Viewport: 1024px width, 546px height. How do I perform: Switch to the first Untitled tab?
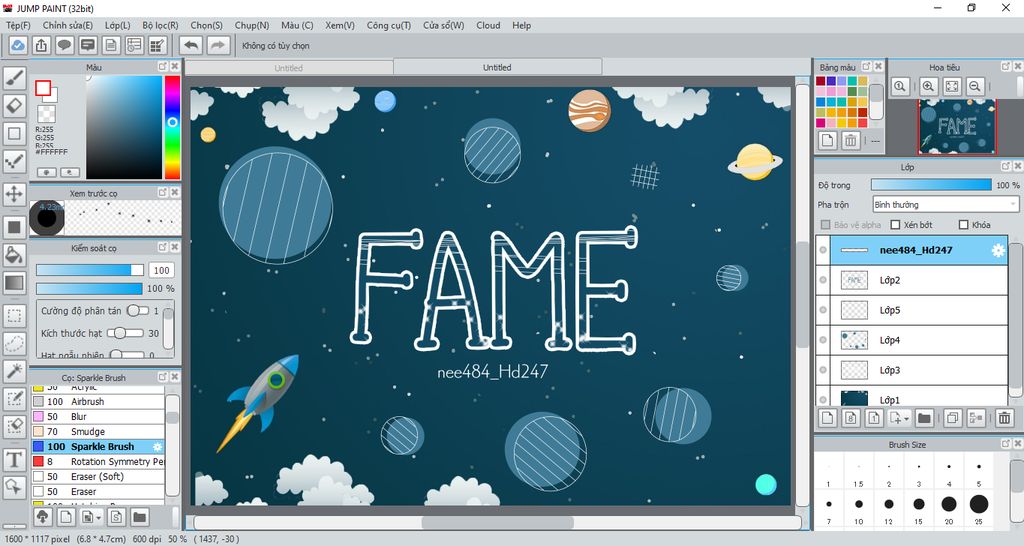pos(289,68)
